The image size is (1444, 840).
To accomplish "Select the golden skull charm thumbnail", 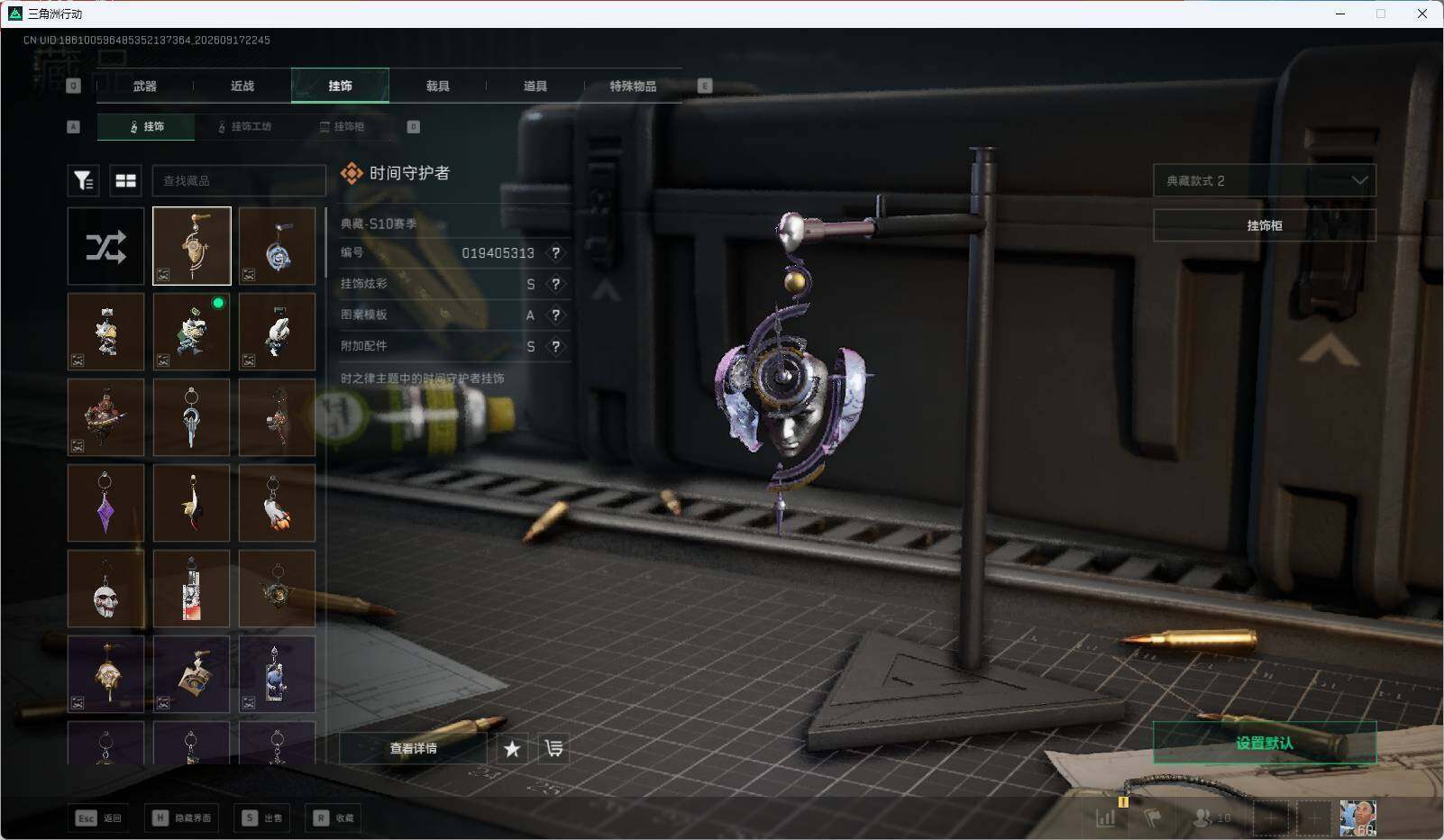I will pyautogui.click(x=105, y=674).
